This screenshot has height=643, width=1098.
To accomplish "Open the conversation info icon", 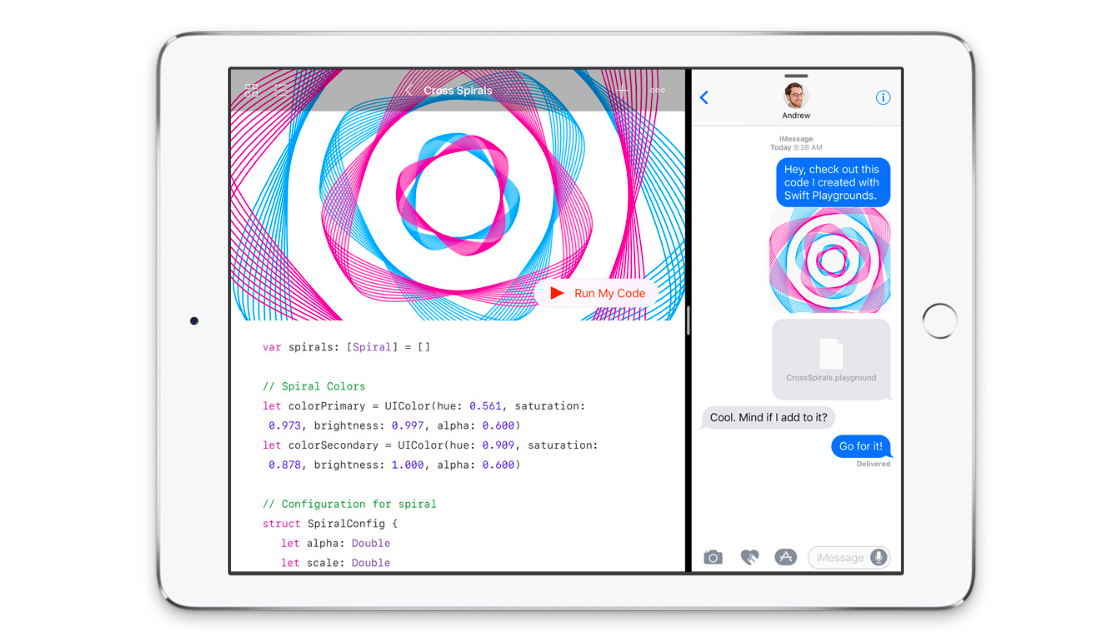I will (x=883, y=97).
